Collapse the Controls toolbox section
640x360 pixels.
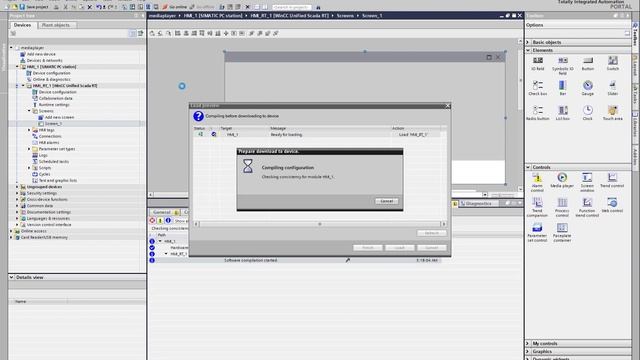point(528,167)
